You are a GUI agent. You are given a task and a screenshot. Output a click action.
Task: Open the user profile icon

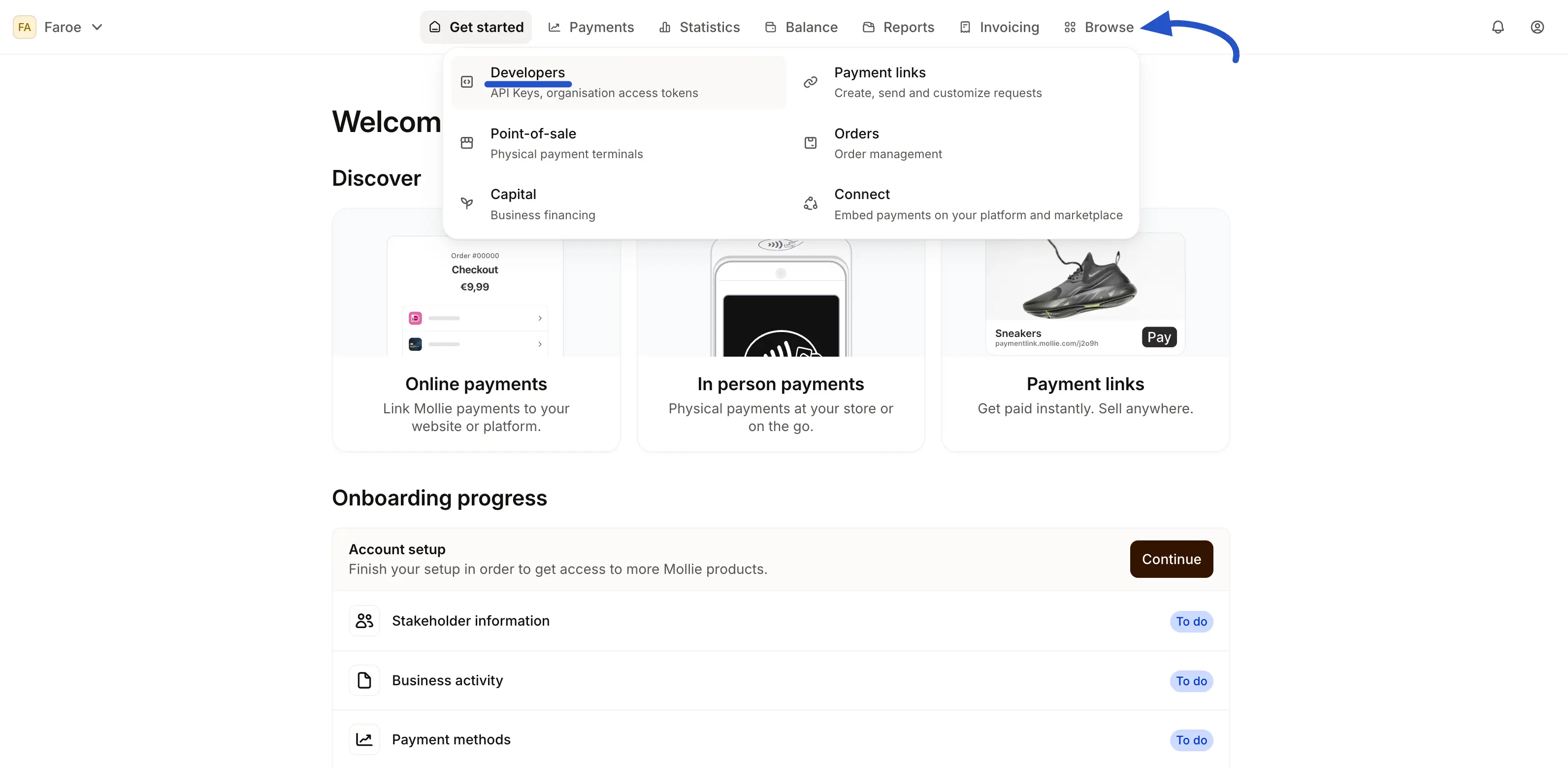(1537, 27)
